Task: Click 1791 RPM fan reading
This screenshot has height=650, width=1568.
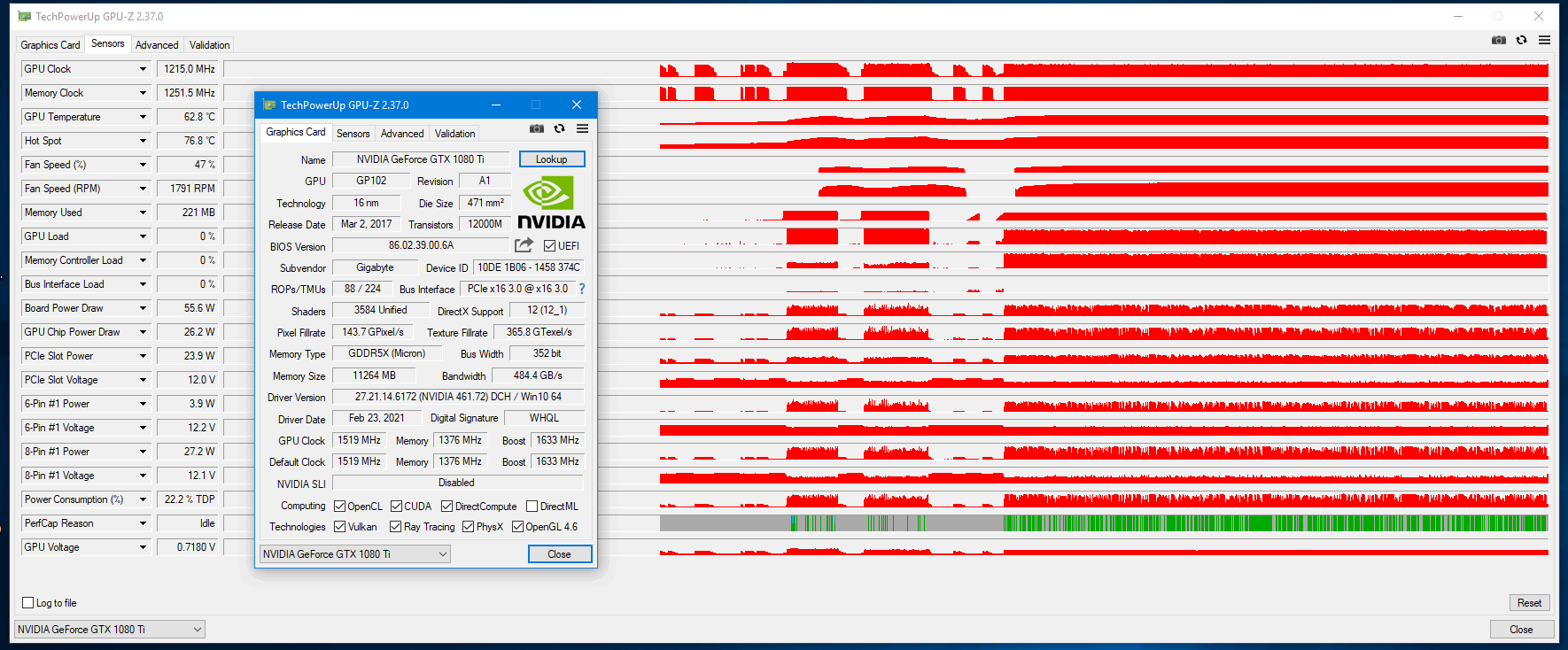Action: tap(188, 189)
